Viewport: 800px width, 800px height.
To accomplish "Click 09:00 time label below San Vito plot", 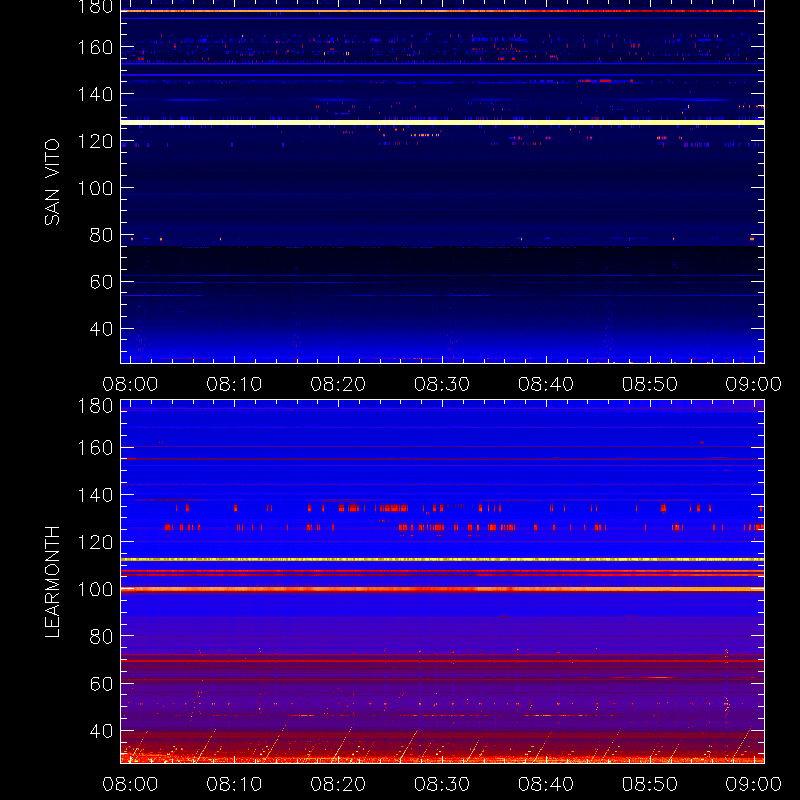I will [754, 384].
